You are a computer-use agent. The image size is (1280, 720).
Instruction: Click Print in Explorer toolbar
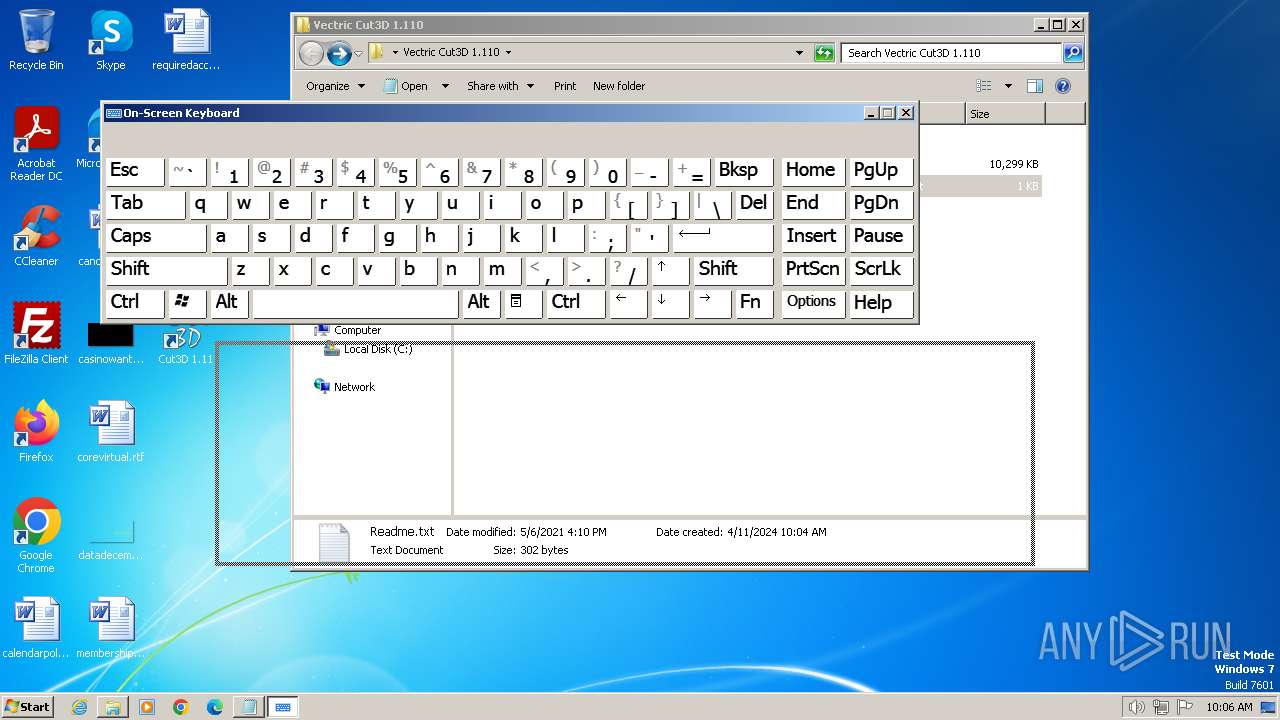[565, 86]
